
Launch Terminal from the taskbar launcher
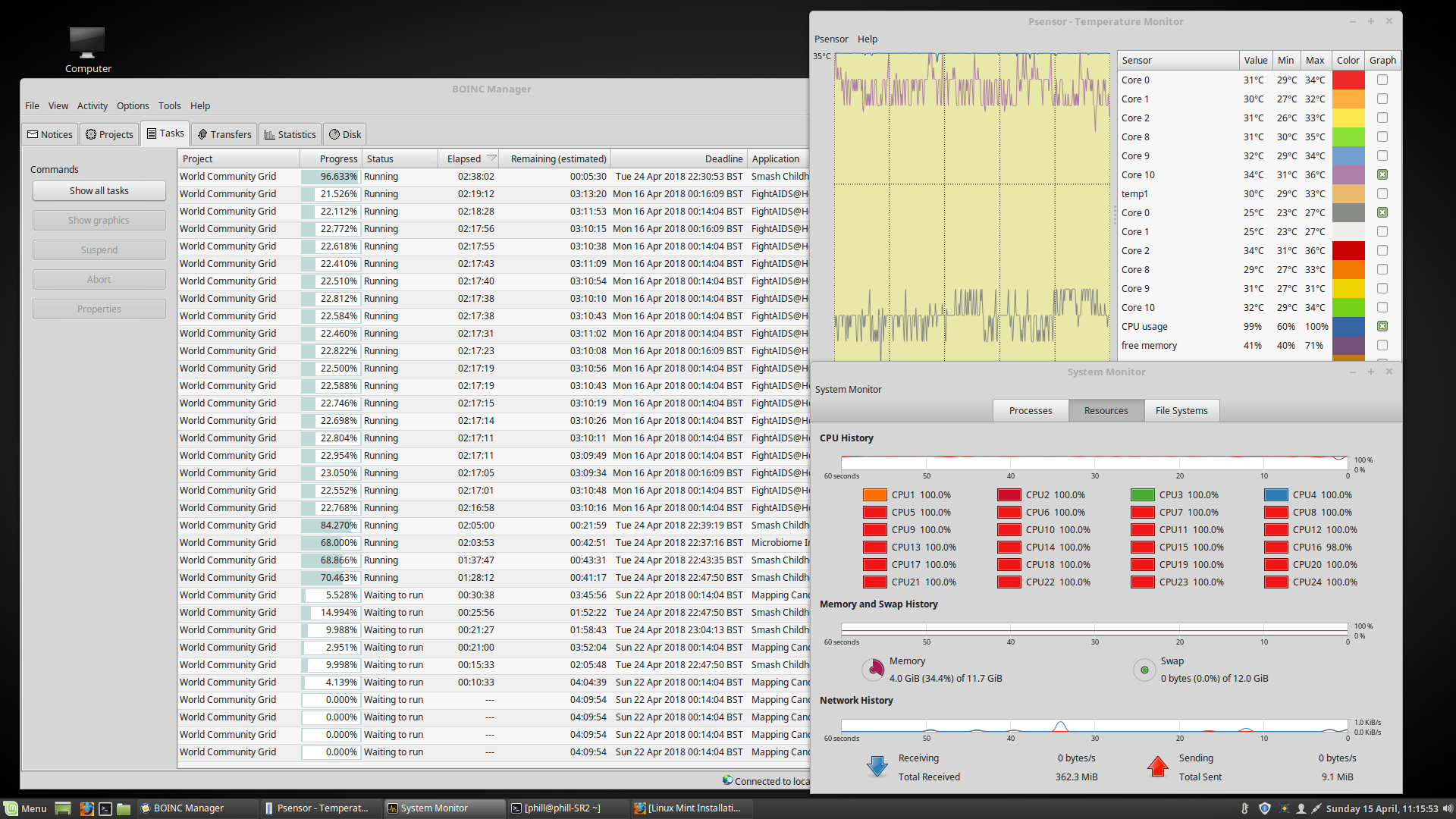click(105, 808)
